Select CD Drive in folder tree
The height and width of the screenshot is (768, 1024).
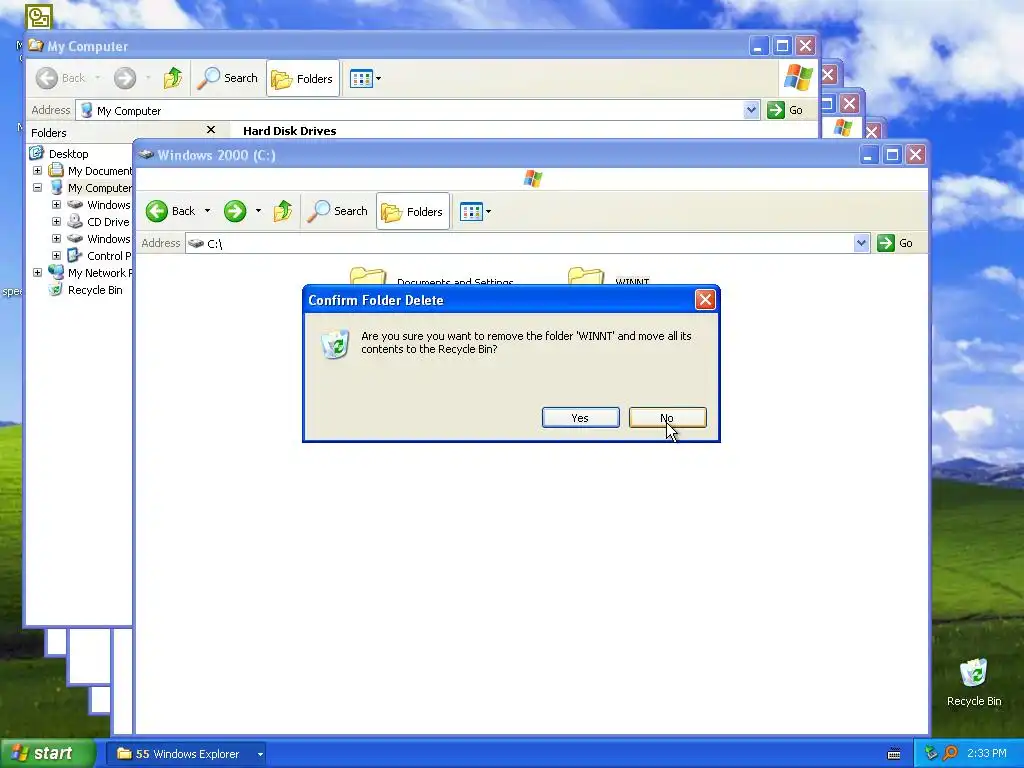coord(108,221)
